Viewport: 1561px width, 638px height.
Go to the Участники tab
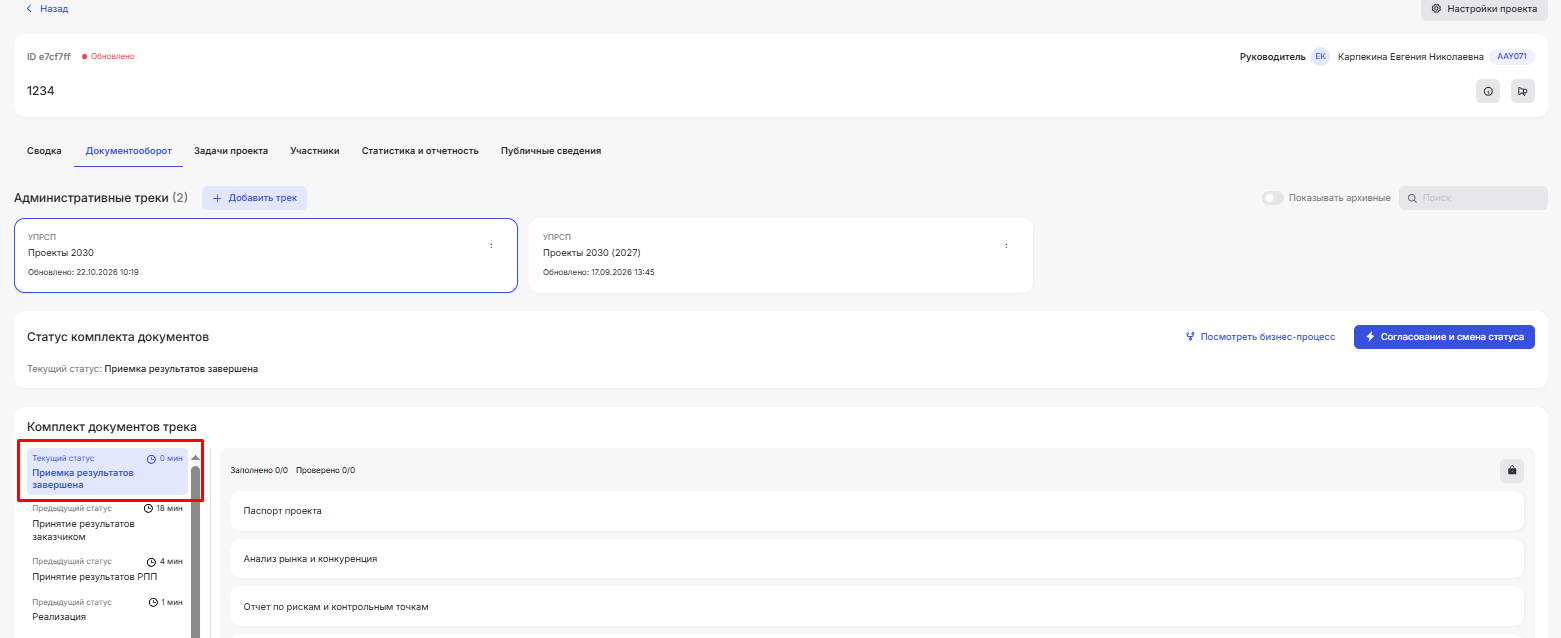[315, 151]
